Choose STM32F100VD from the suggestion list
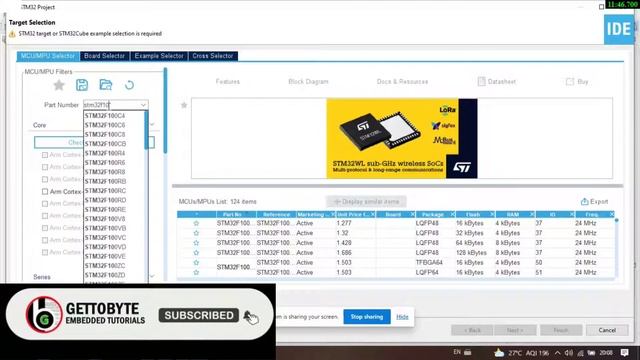This screenshot has height=360, width=640. pyautogui.click(x=105, y=247)
